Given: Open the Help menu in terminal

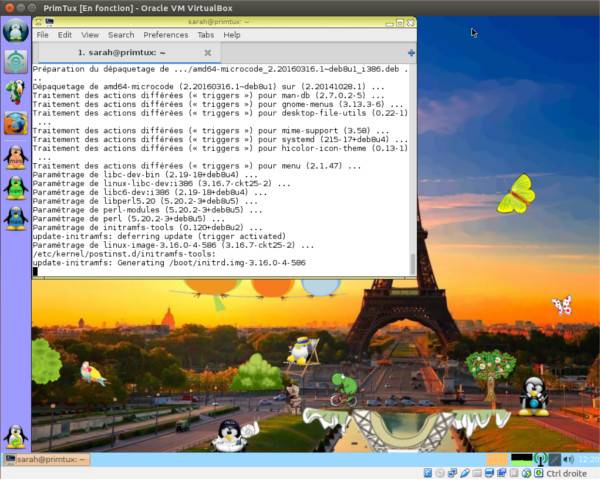Looking at the screenshot, I should pyautogui.click(x=232, y=35).
